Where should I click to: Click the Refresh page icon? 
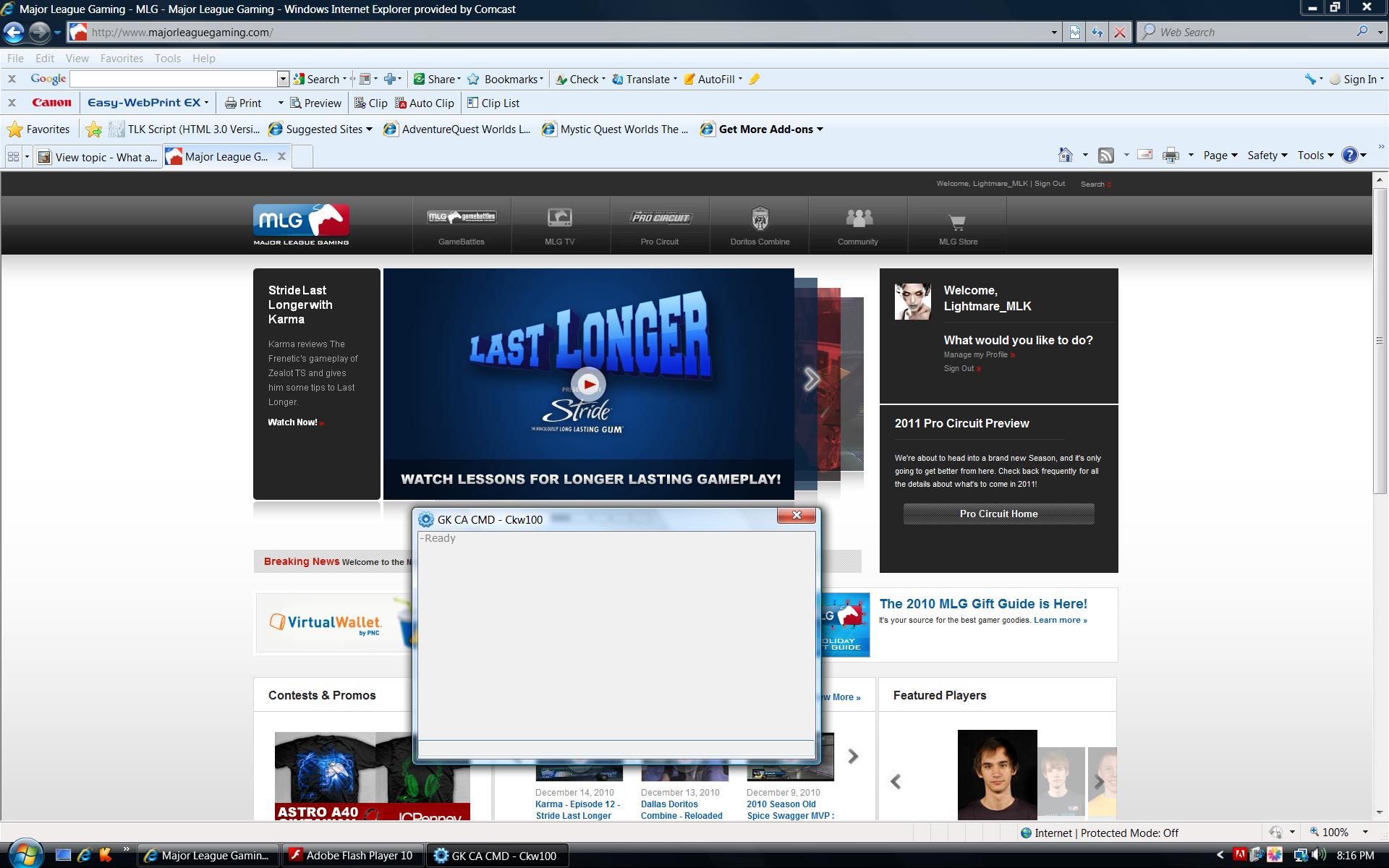[1097, 32]
